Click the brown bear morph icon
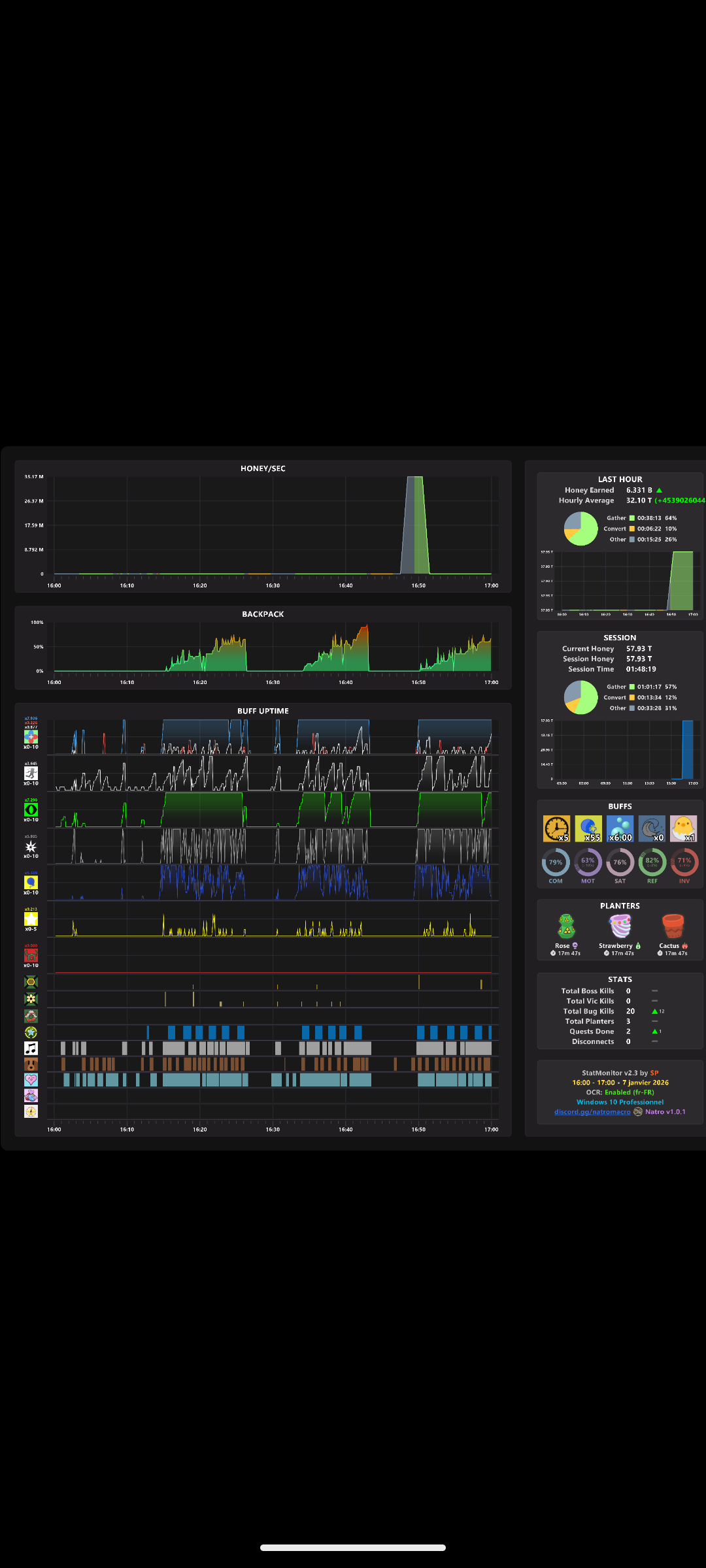The image size is (706, 1568). [x=31, y=1064]
